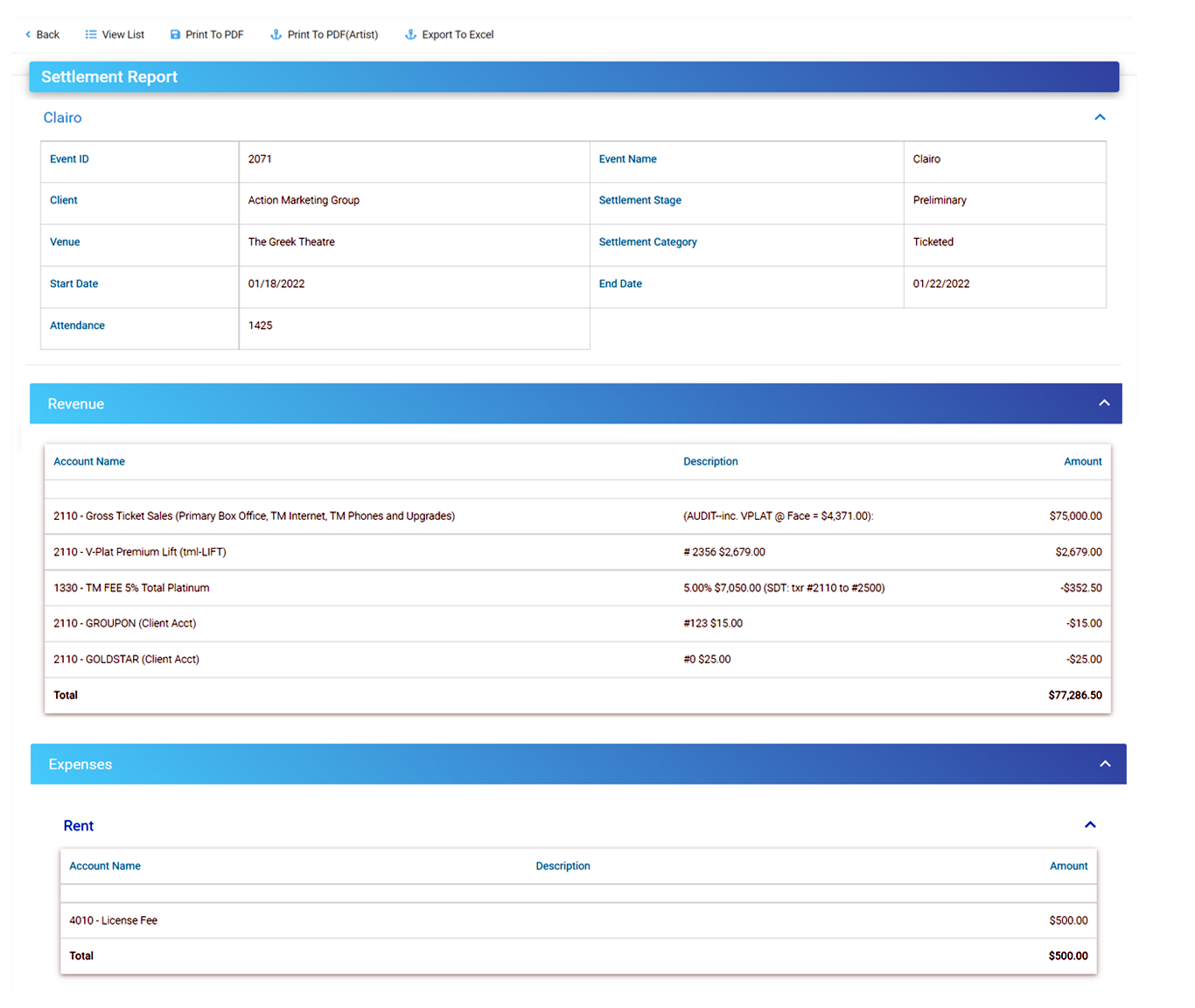
Task: Collapse the Clairo section
Action: click(x=1100, y=116)
